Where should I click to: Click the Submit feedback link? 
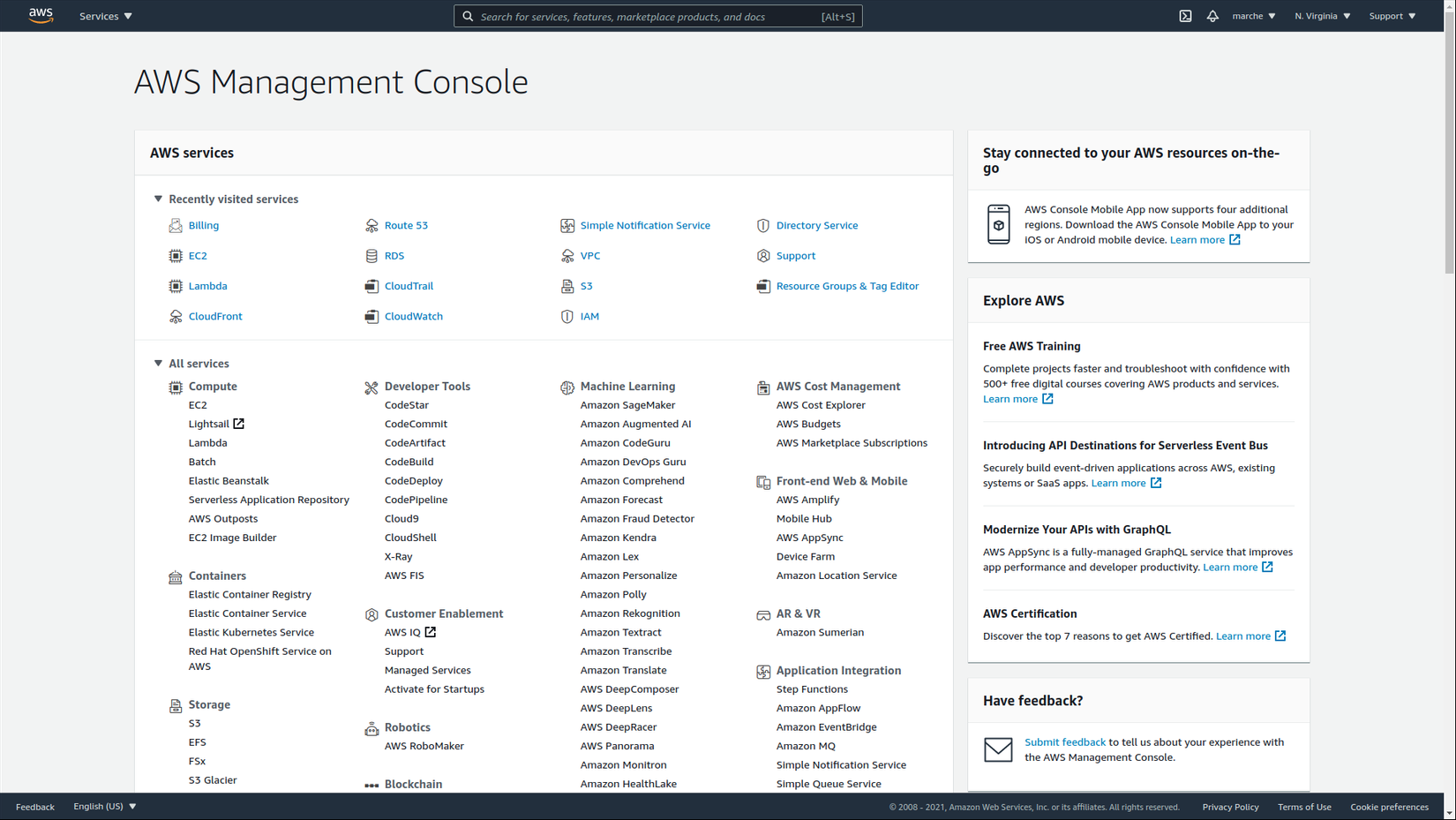pyautogui.click(x=1064, y=742)
